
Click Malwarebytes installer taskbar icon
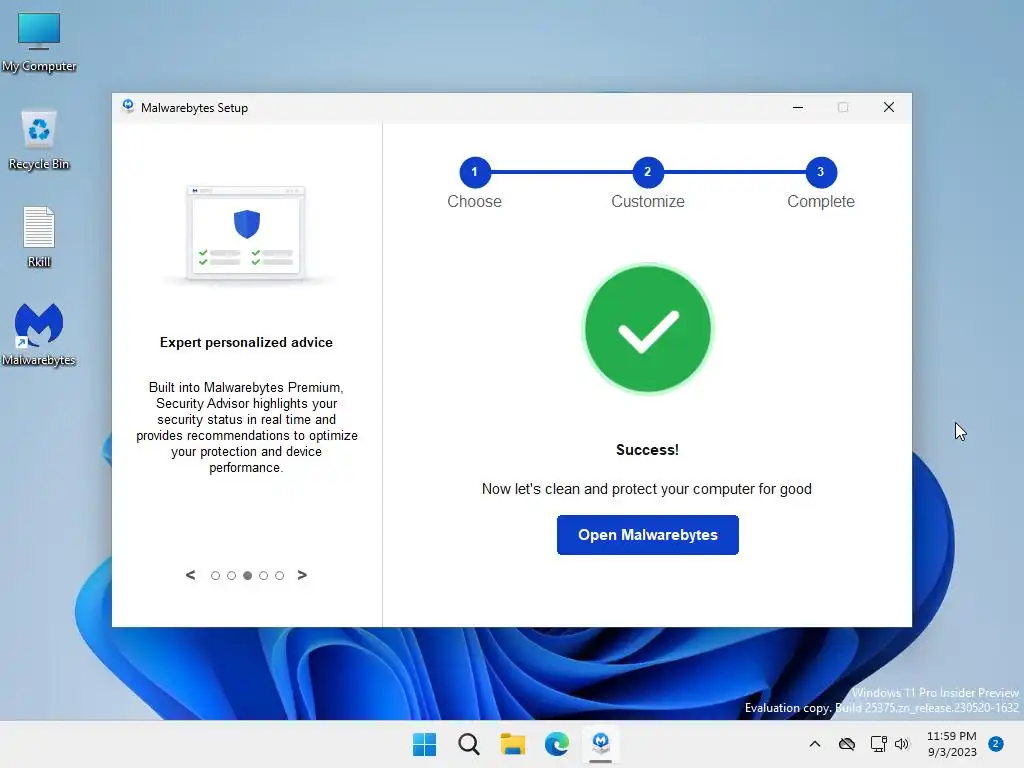(601, 744)
